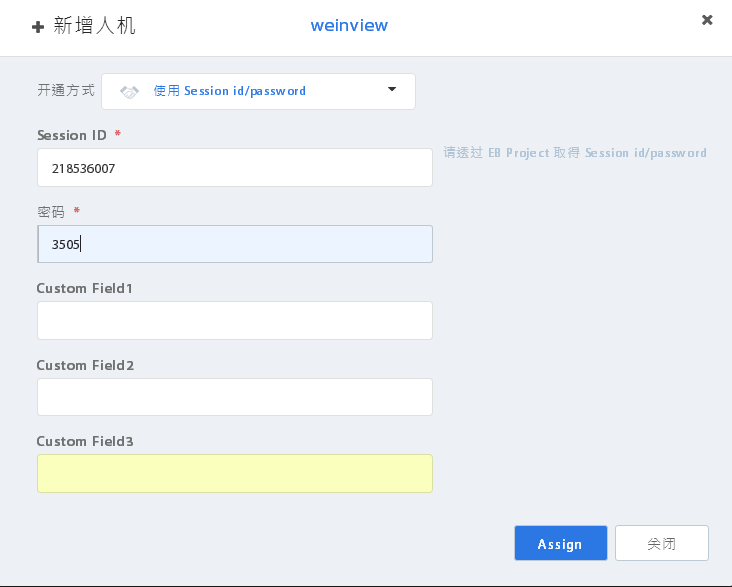Click the handshake icon in the dropdown
Screen dimensions: 732x587
129,92
